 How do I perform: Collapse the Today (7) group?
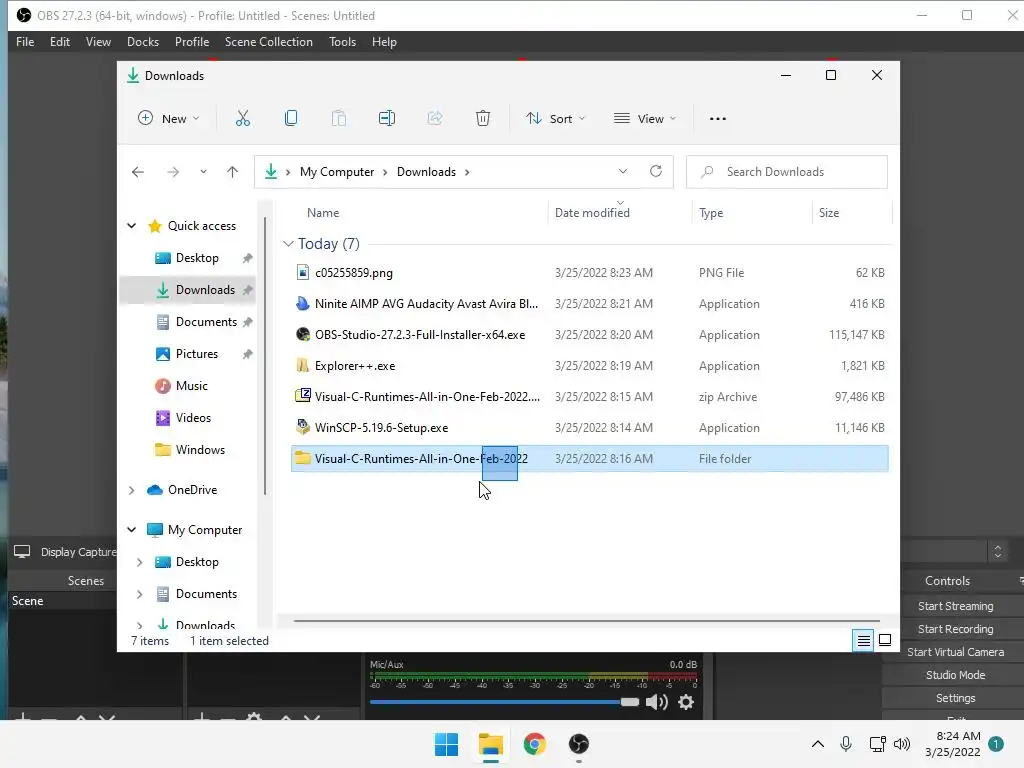[x=288, y=244]
